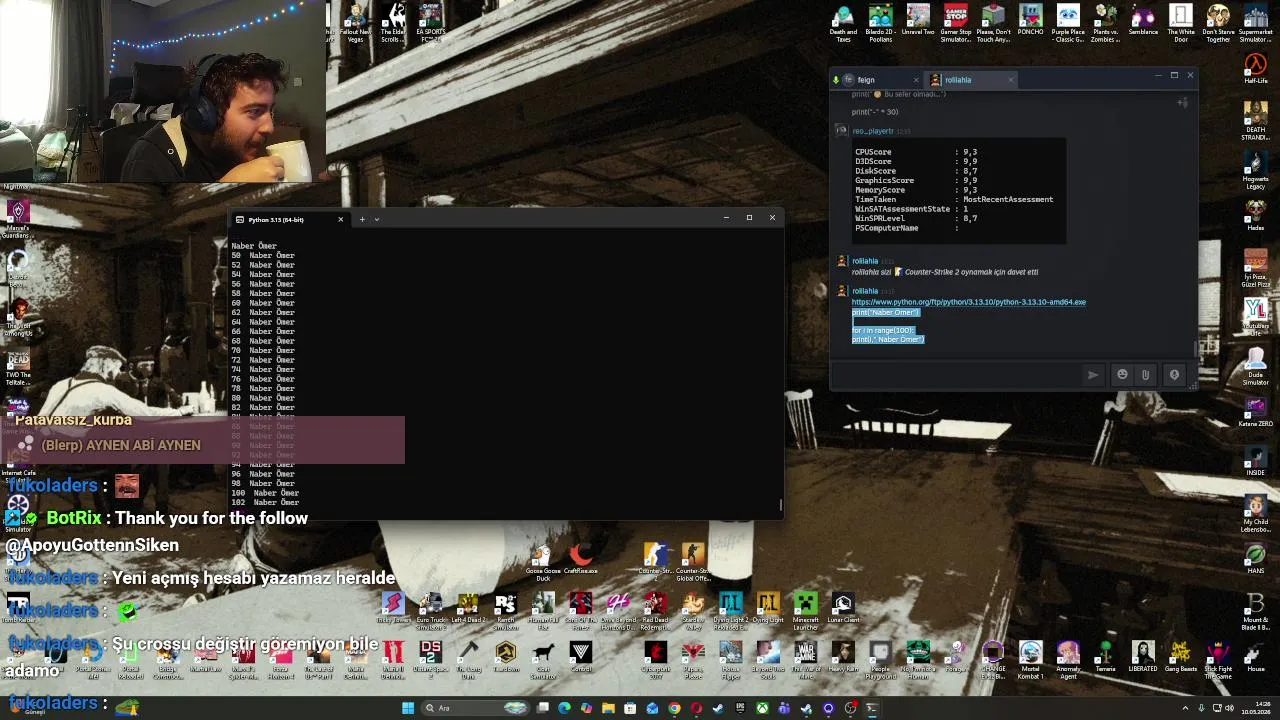Open Death and Taxes desktop shortcut
The image size is (1280, 720).
843,23
